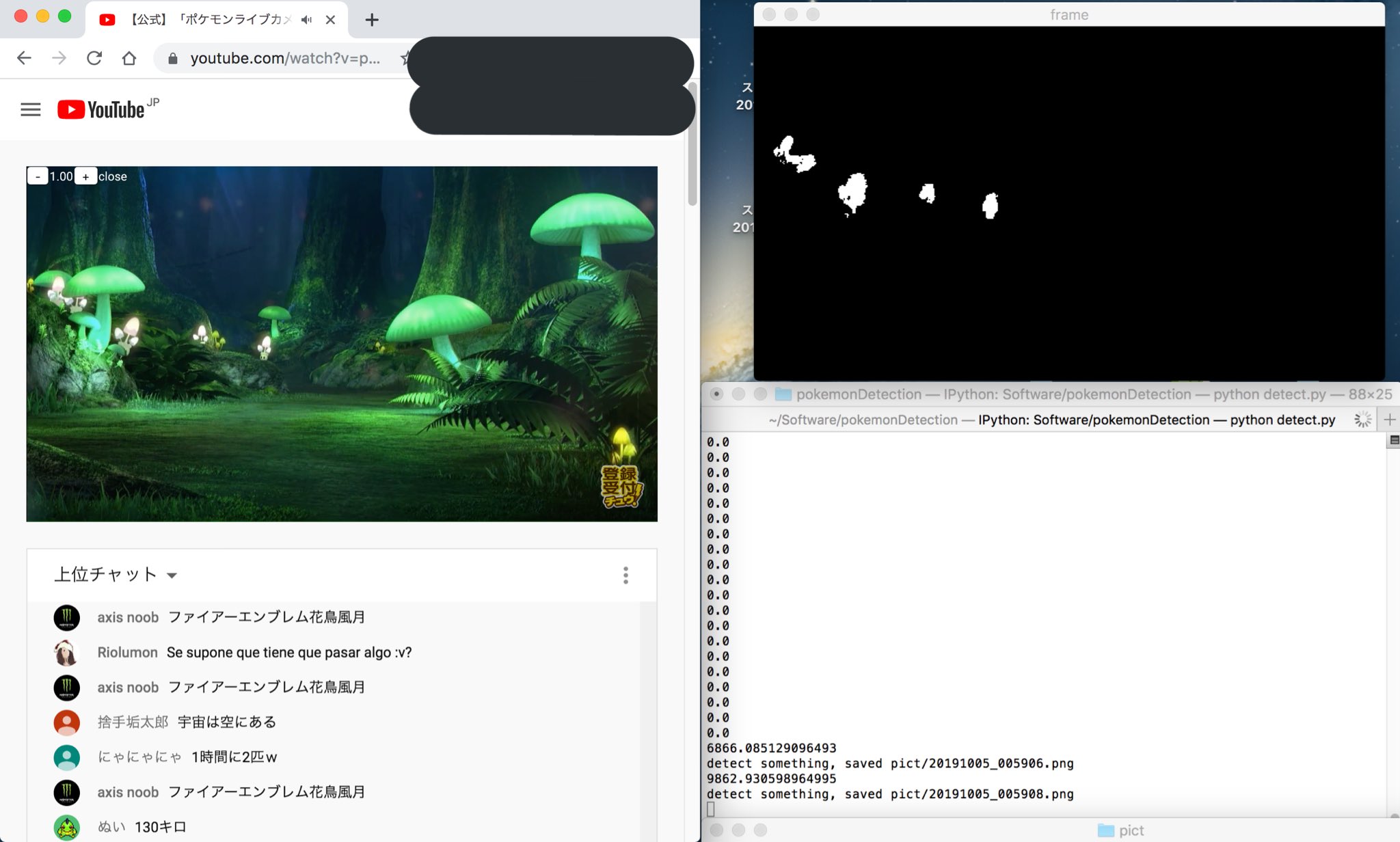The height and width of the screenshot is (842, 1400).
Task: Click ぬい avatar in chat
Action: [x=67, y=827]
